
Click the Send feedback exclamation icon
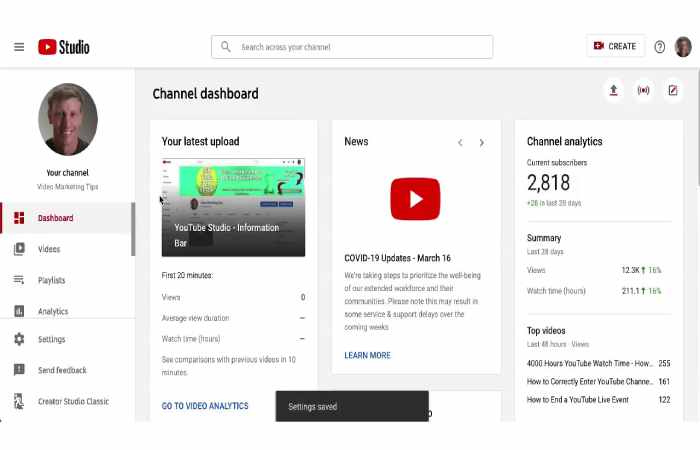[19, 370]
